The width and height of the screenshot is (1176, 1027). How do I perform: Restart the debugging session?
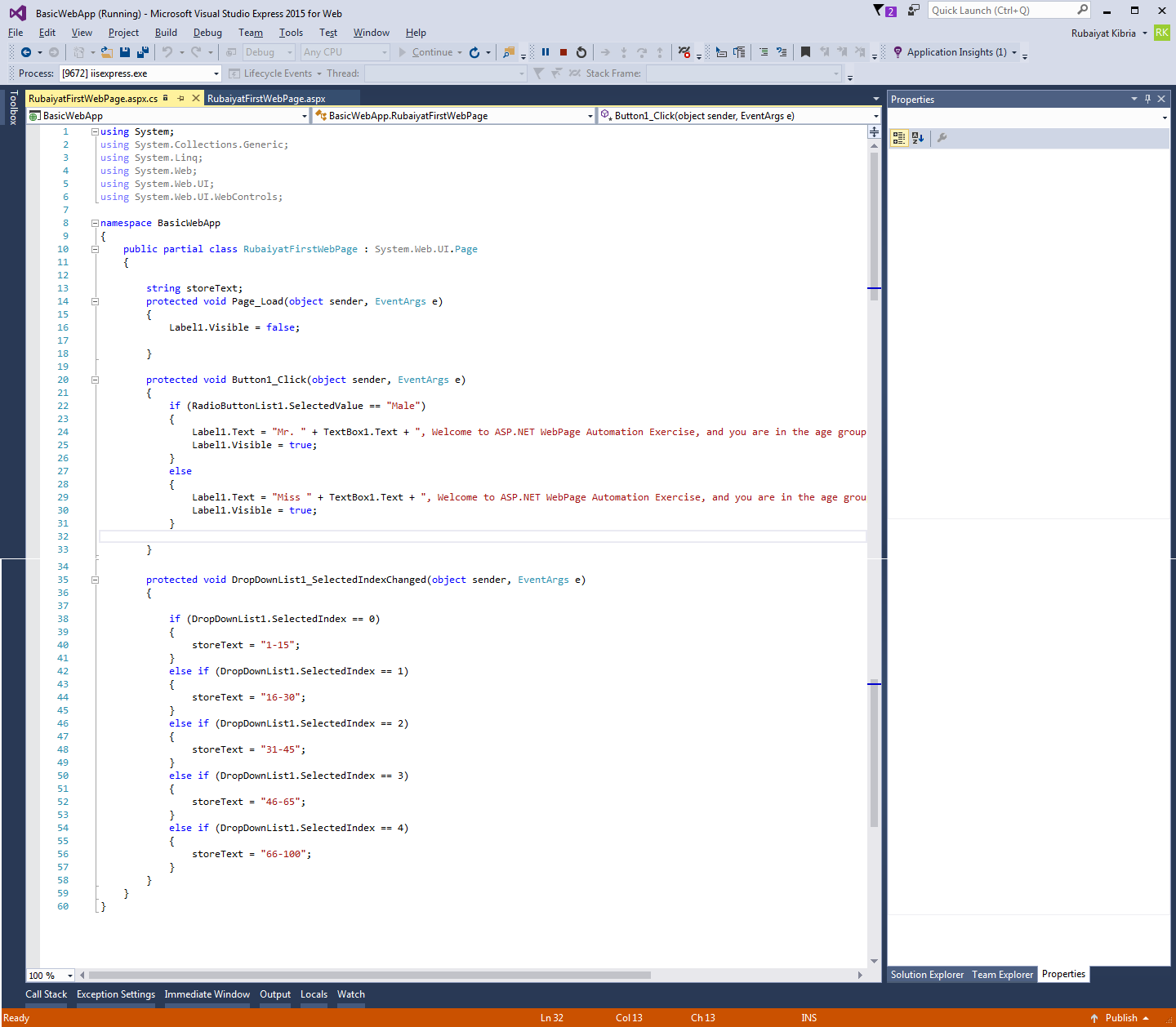click(x=581, y=52)
